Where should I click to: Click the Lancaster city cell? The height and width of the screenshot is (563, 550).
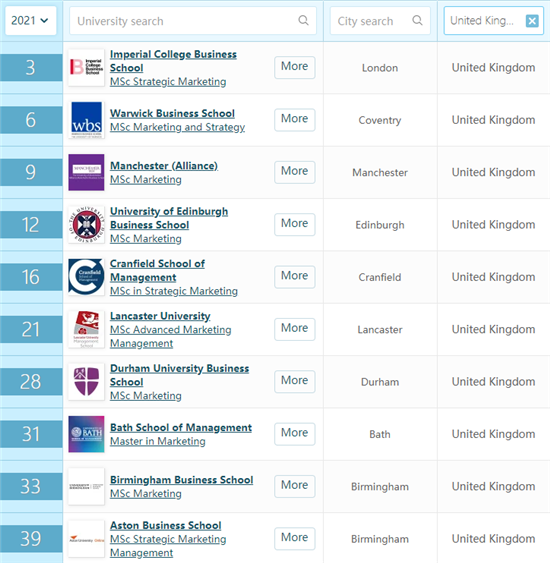[x=380, y=330]
